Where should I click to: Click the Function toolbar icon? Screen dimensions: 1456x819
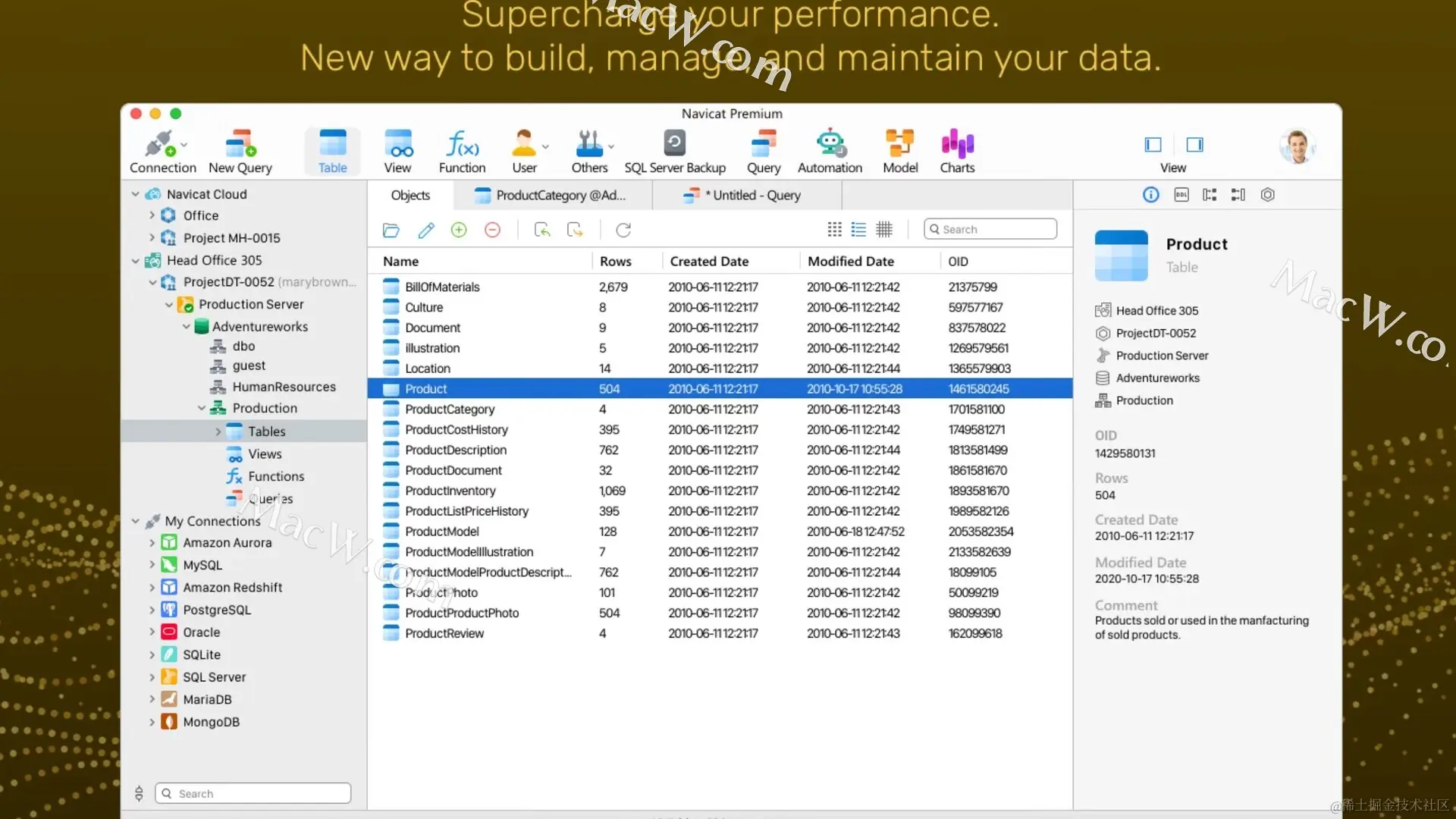[x=462, y=144]
